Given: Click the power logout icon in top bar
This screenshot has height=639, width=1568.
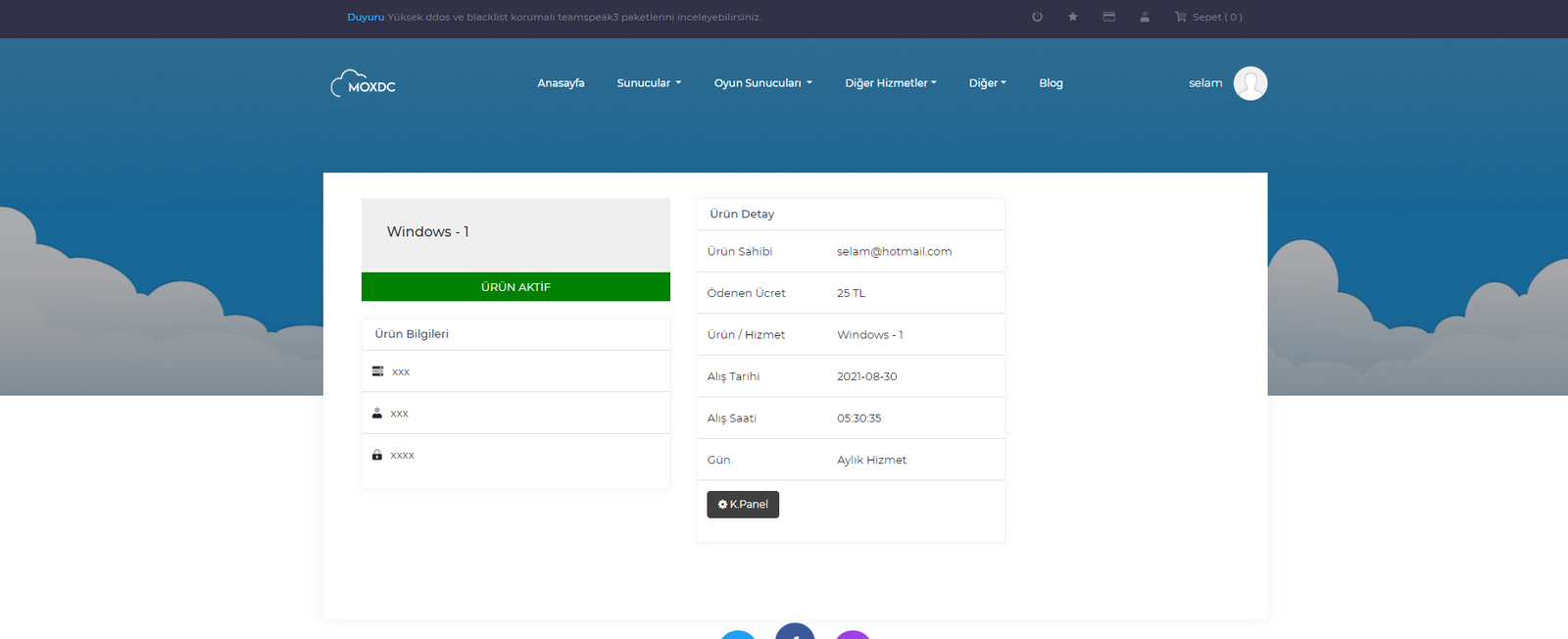Looking at the screenshot, I should click(1037, 17).
